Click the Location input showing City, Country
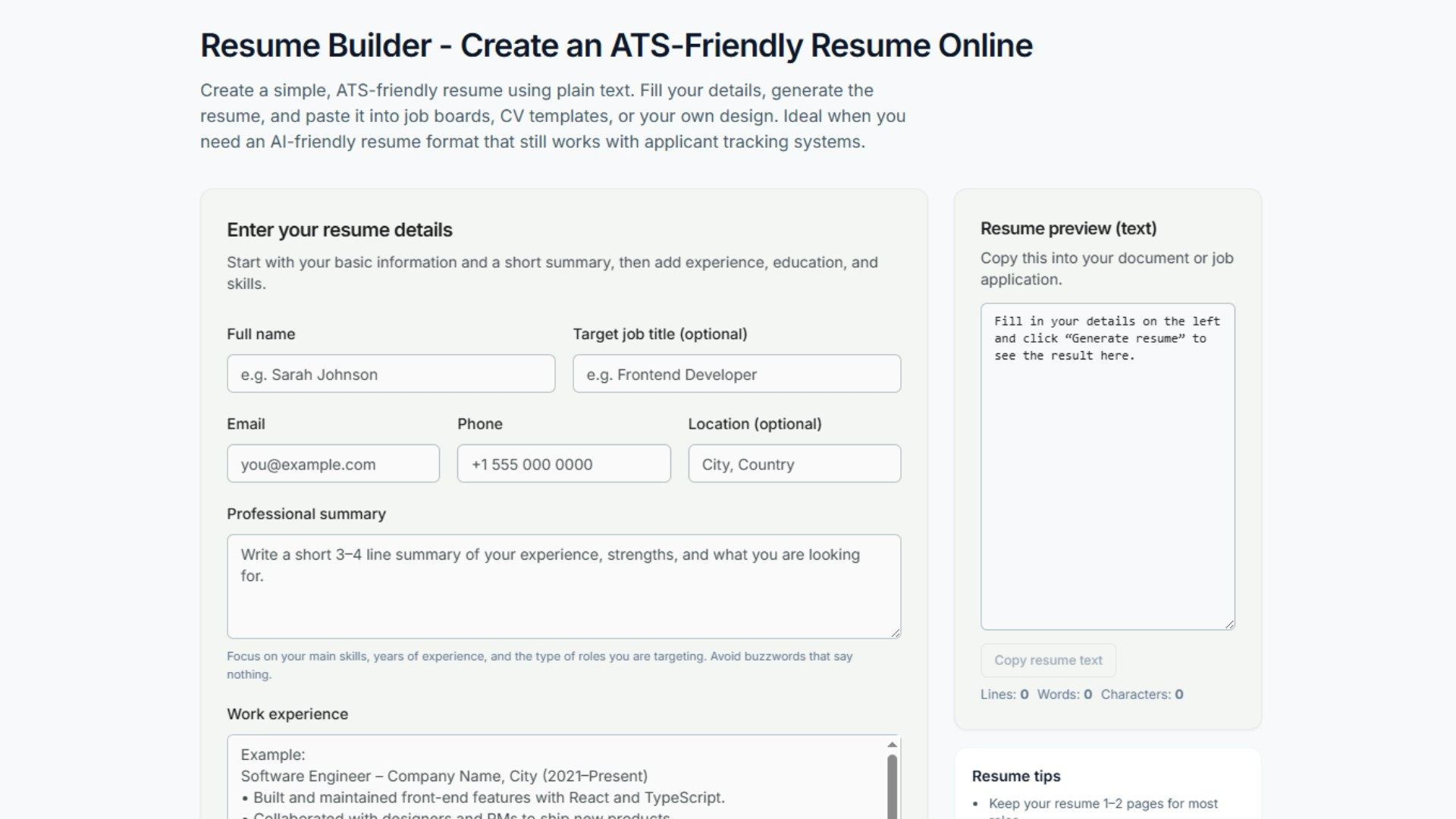This screenshot has height=819, width=1456. point(794,463)
